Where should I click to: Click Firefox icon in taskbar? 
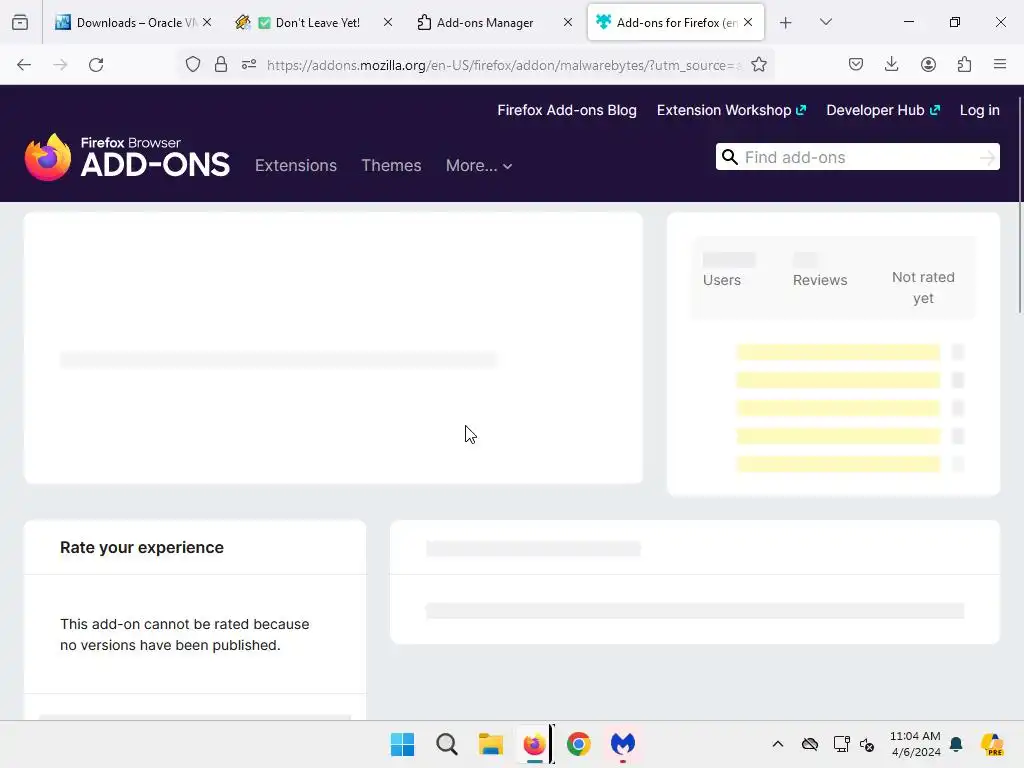point(534,744)
